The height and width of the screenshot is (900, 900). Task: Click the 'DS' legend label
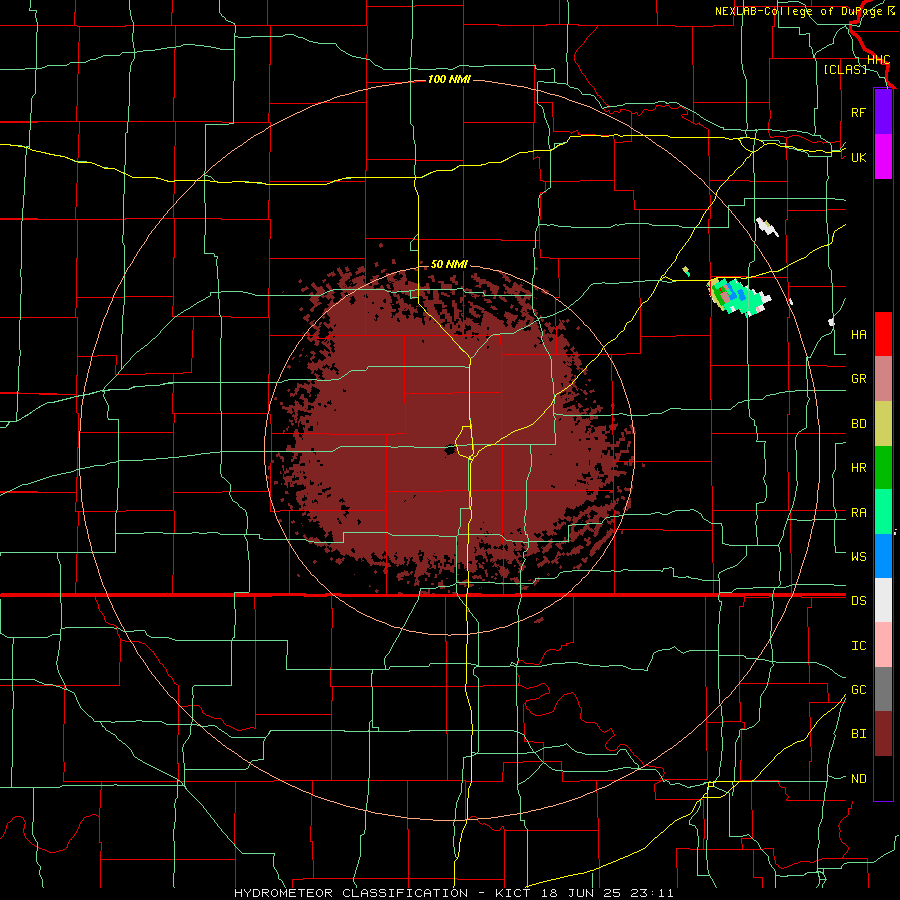point(858,601)
